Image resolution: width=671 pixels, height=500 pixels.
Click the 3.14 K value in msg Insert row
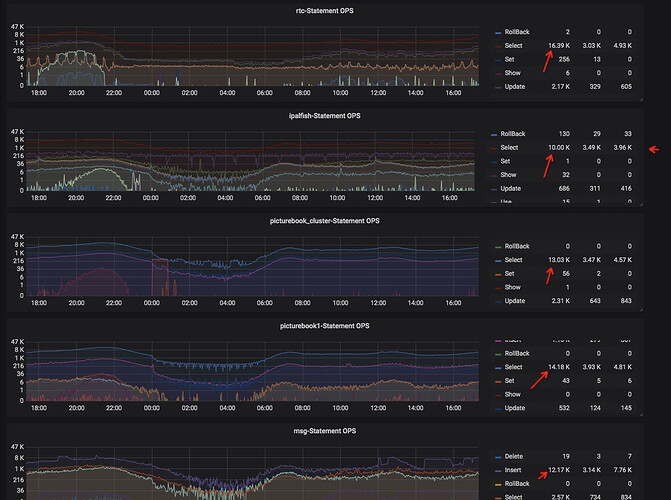coord(591,470)
